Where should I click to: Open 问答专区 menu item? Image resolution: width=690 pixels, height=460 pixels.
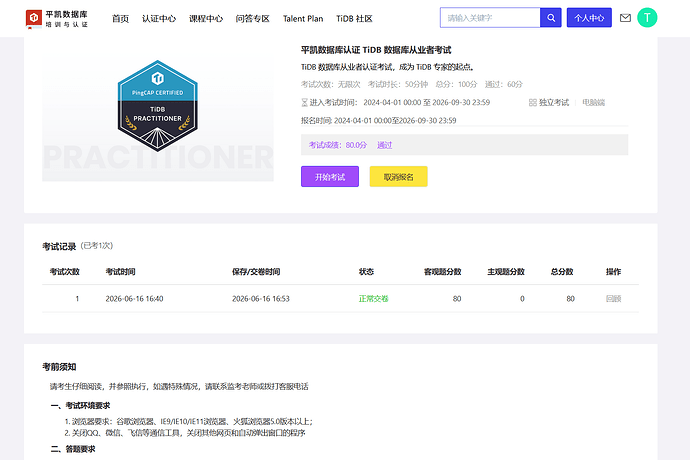pos(253,18)
